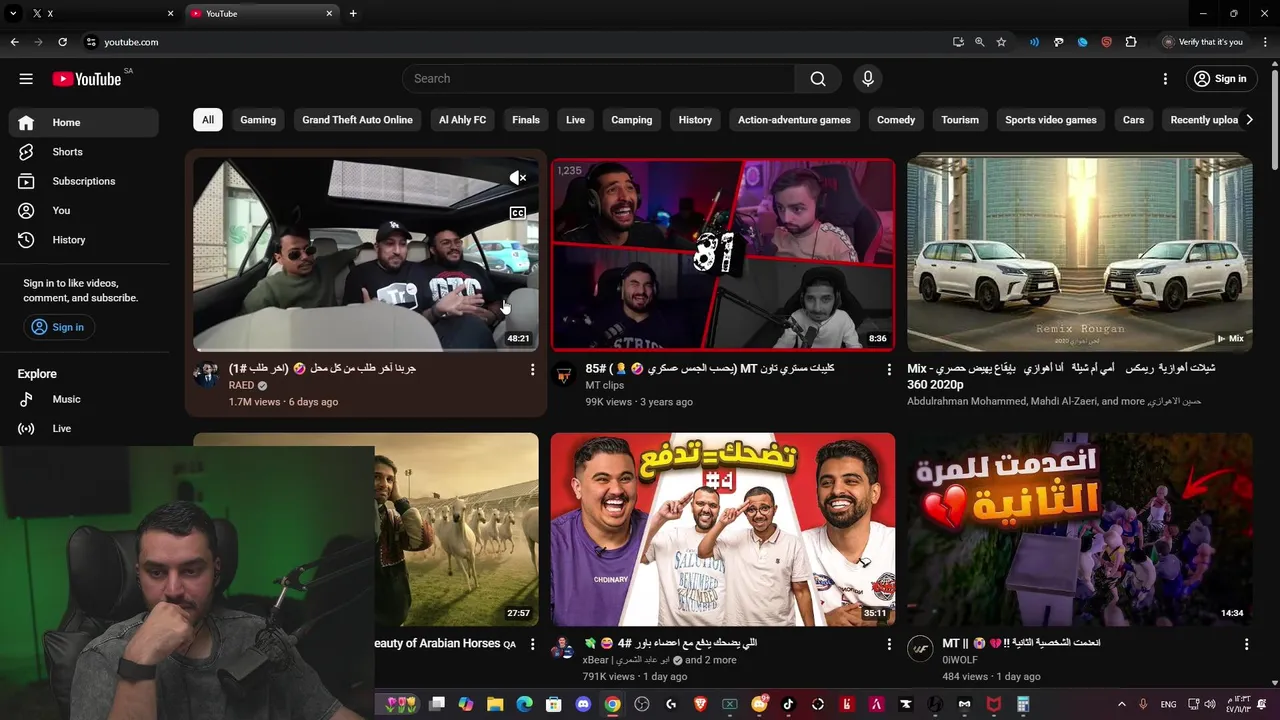Open the xBear video thumbnail

pos(723,530)
